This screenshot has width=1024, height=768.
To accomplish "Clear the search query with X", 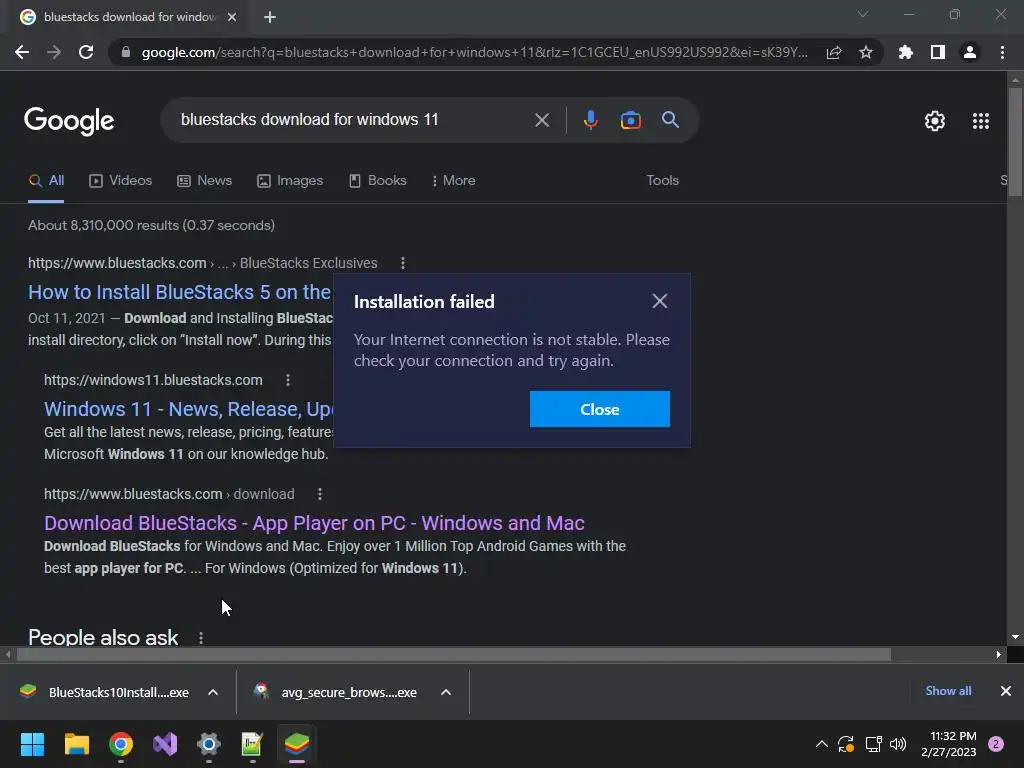I will [542, 120].
